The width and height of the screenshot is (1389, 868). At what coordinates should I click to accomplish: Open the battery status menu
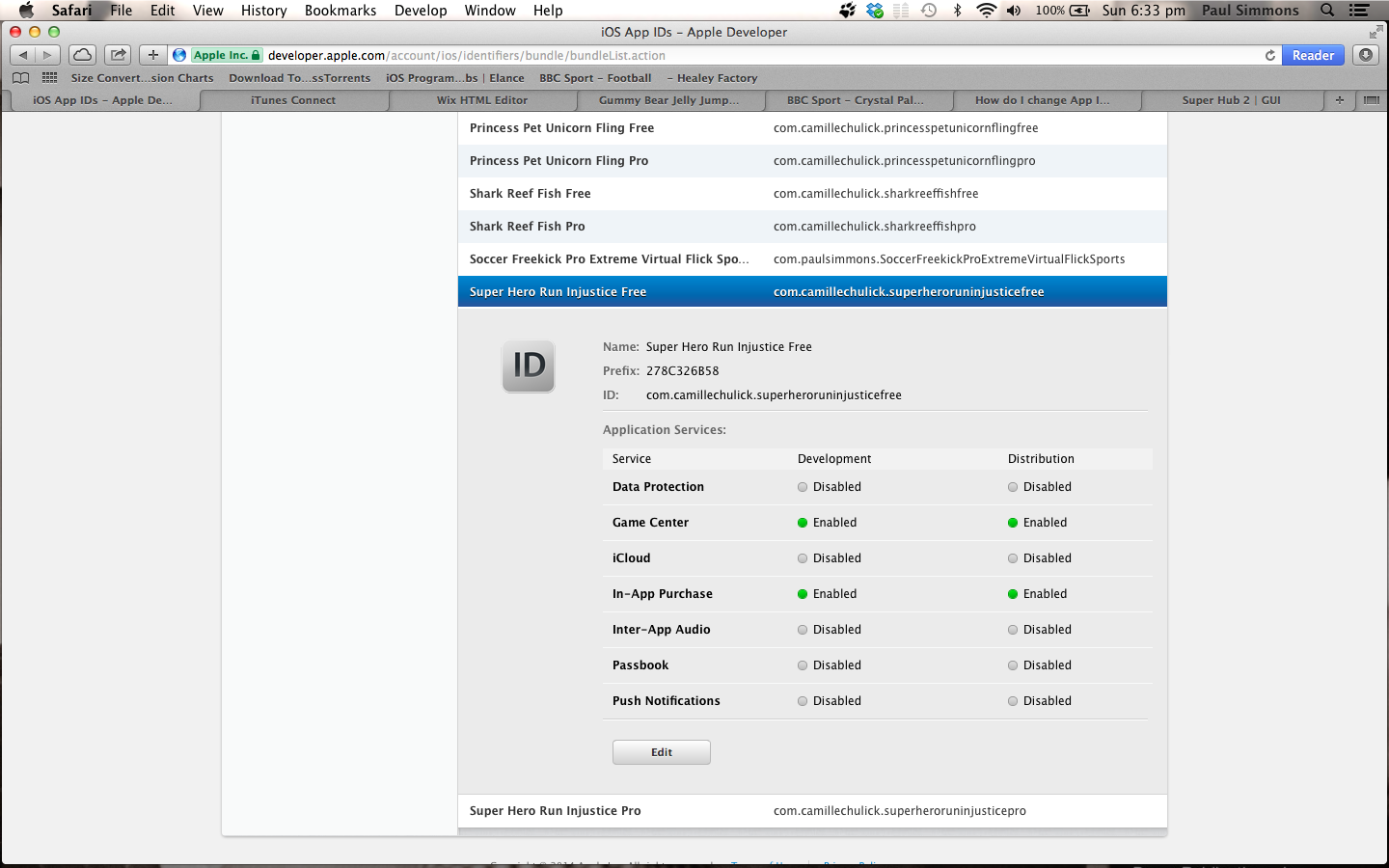tap(1063, 11)
